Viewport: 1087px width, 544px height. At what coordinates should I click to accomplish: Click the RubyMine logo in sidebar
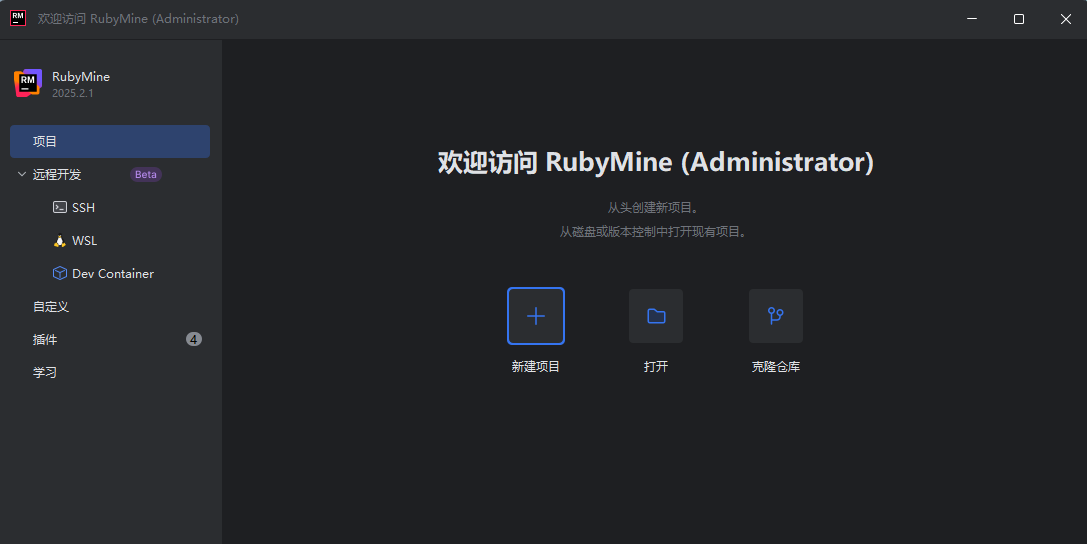tap(28, 84)
